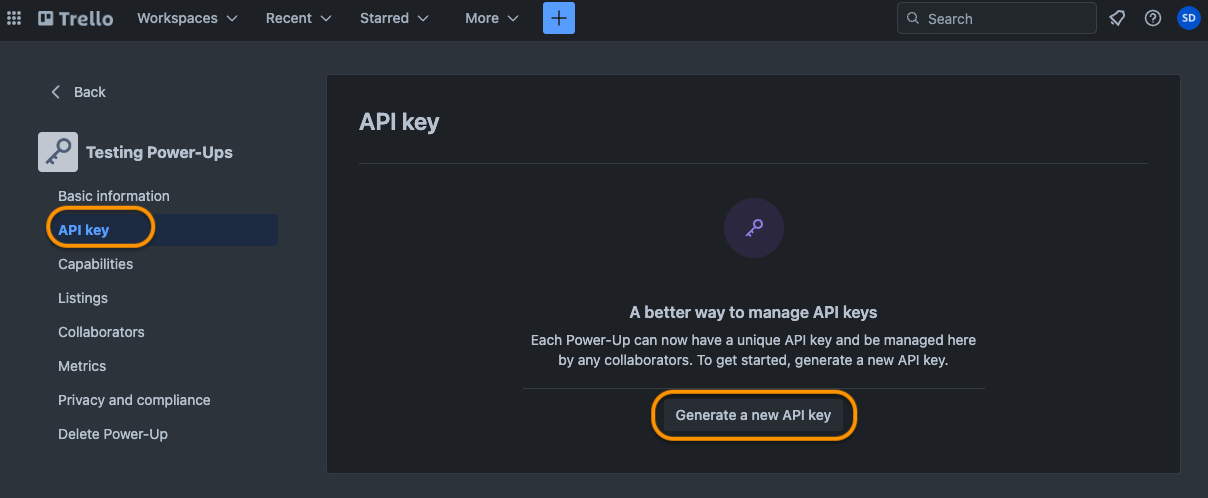
Task: Open notifications via rocket icon
Action: click(x=1117, y=18)
